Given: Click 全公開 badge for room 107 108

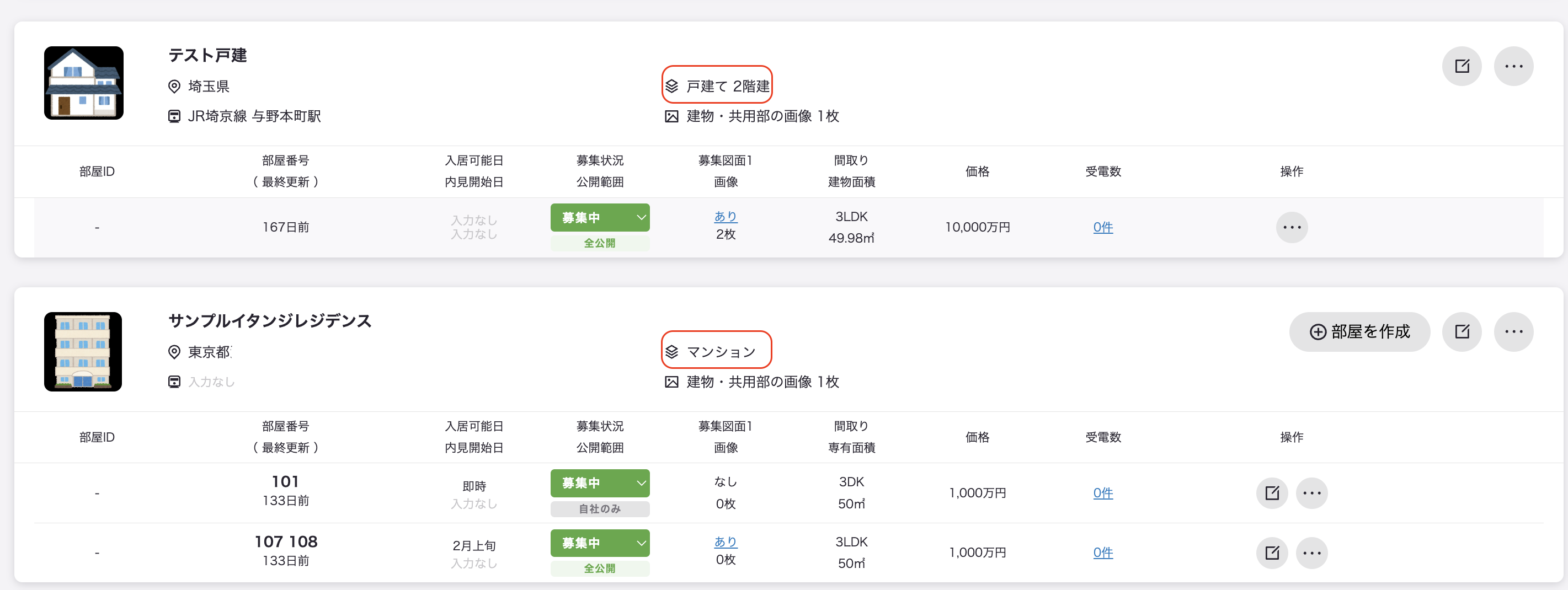Looking at the screenshot, I should (600, 568).
